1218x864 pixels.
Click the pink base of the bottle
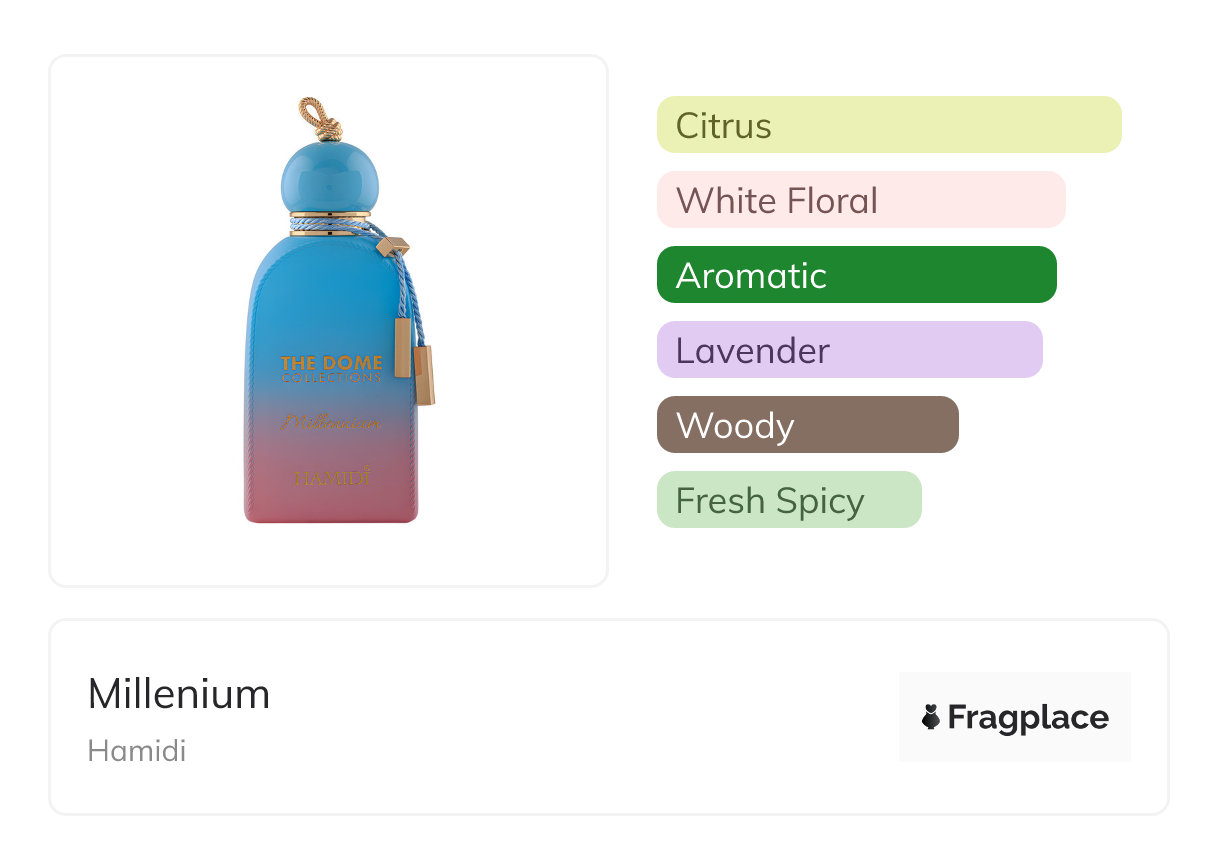click(x=331, y=506)
